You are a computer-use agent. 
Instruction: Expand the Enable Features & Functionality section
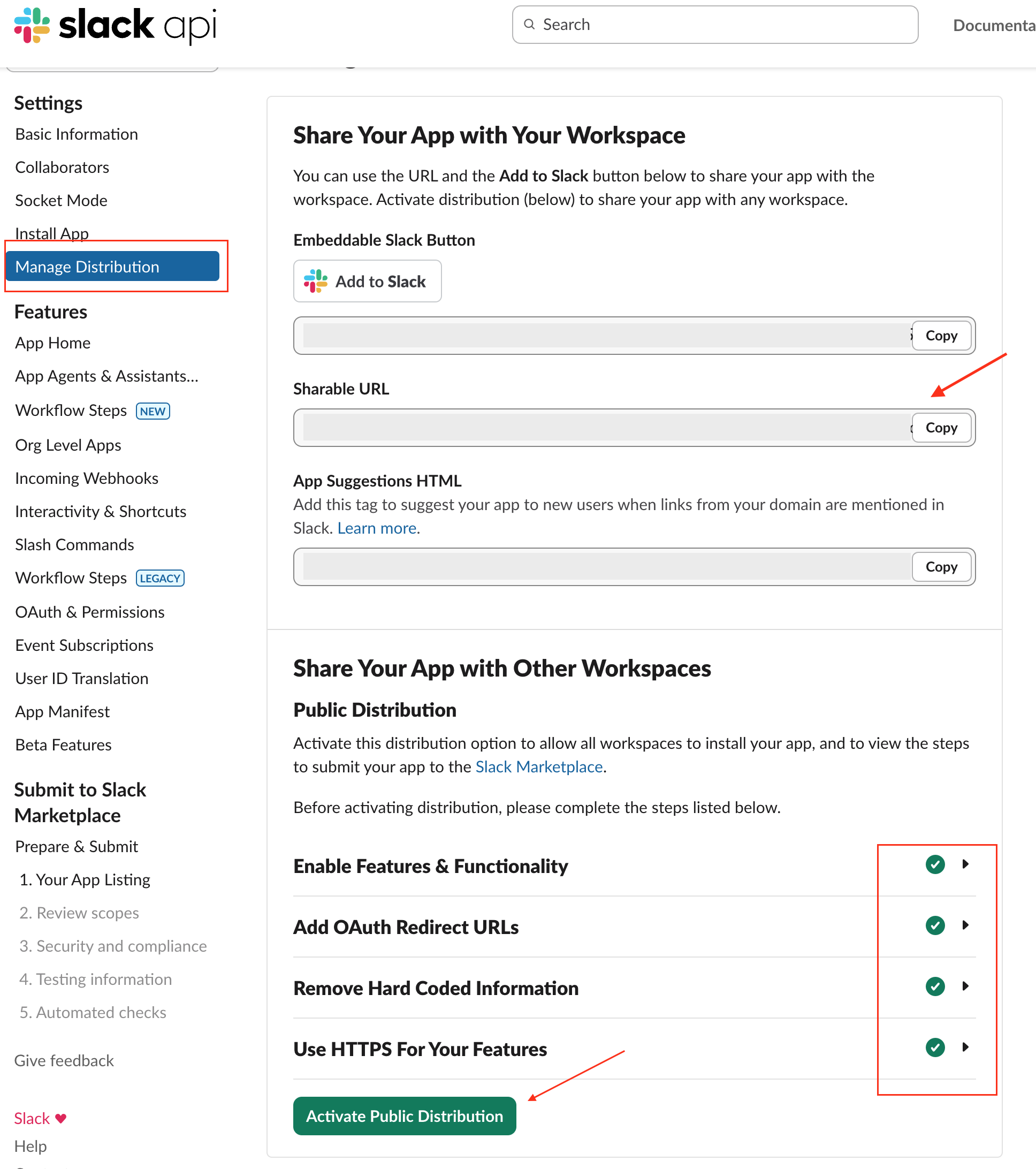point(965,865)
